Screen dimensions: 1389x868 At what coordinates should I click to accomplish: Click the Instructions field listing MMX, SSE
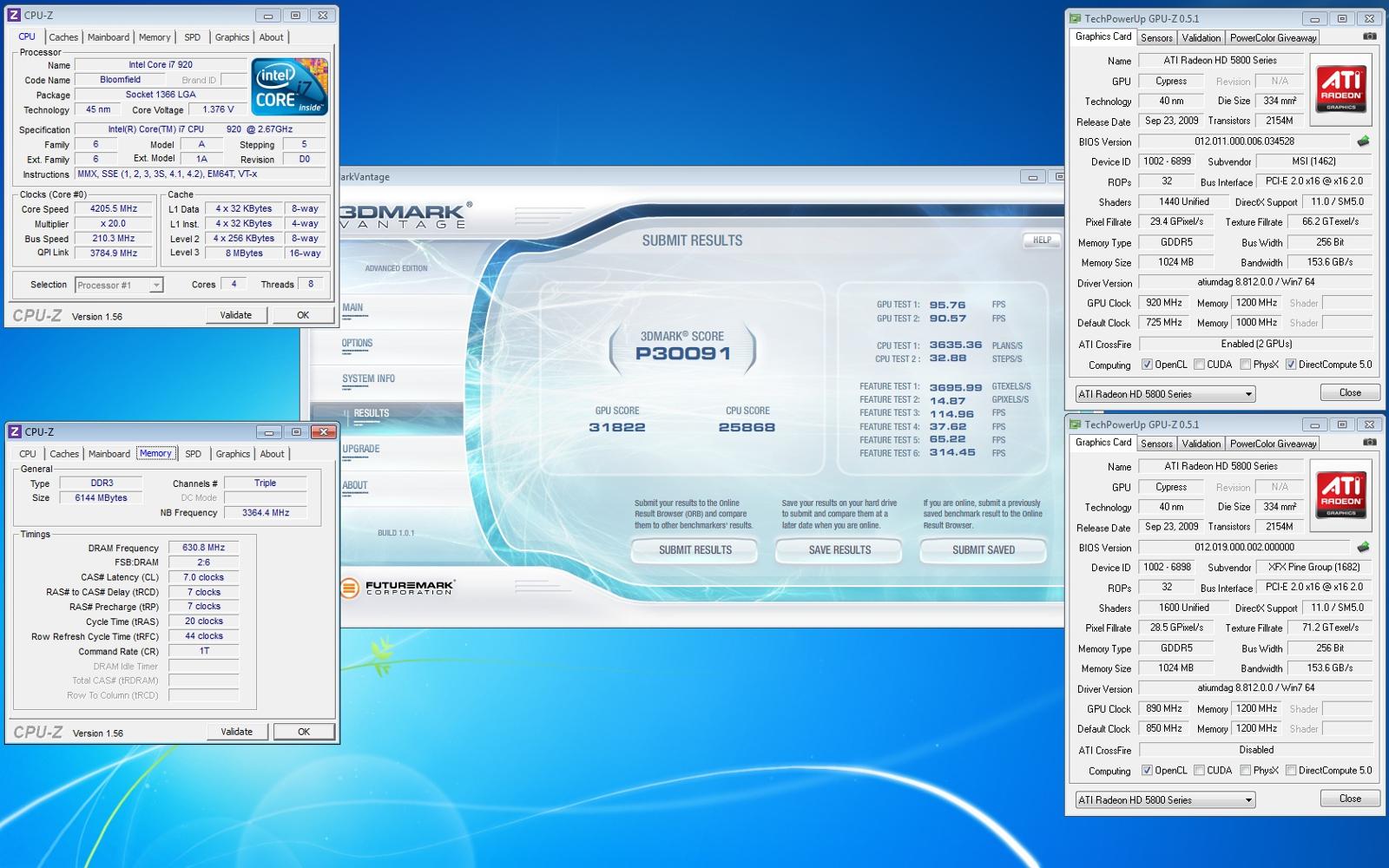(x=201, y=174)
